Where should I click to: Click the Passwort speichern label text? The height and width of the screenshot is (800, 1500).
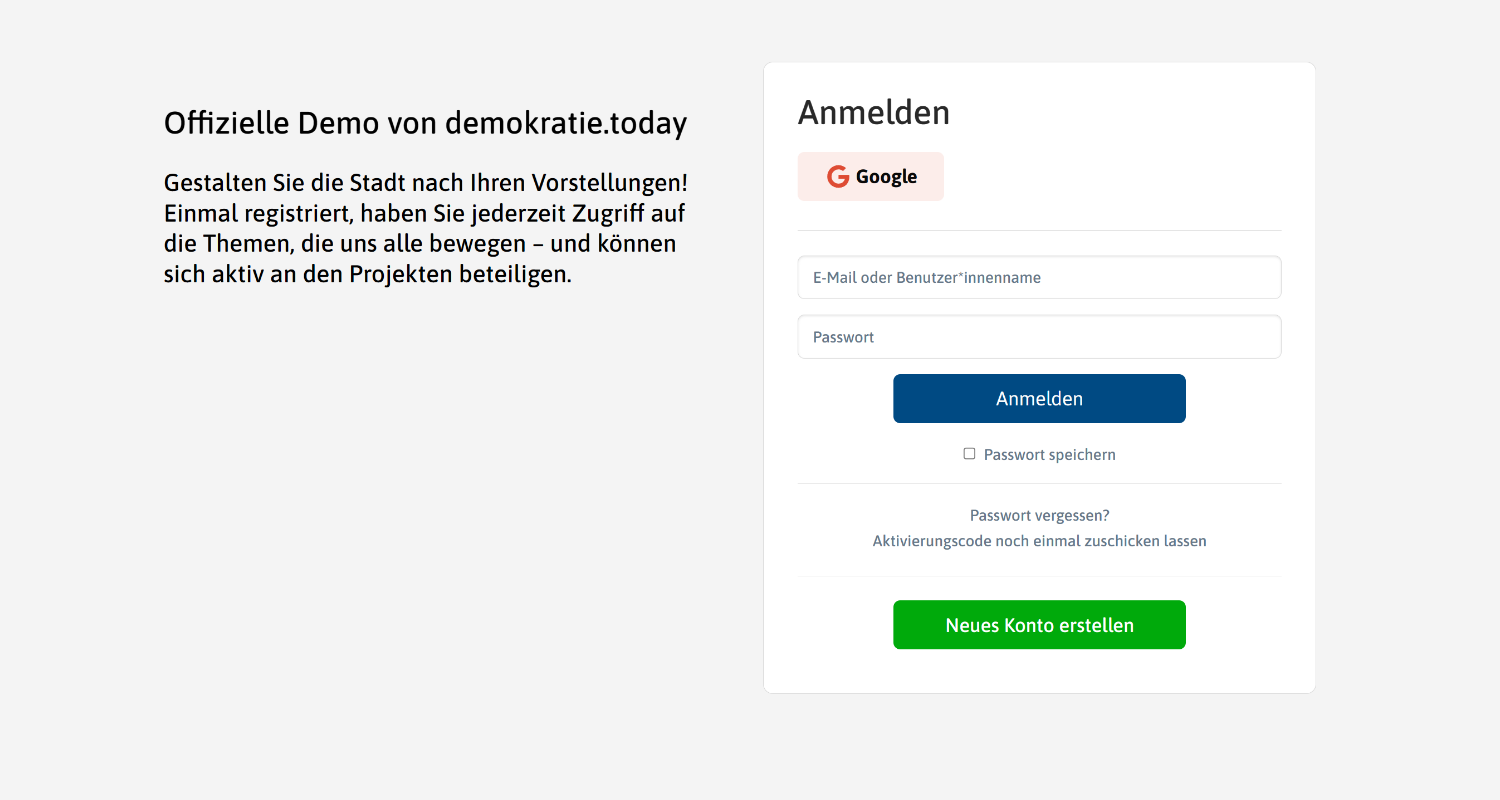pyautogui.click(x=1049, y=455)
